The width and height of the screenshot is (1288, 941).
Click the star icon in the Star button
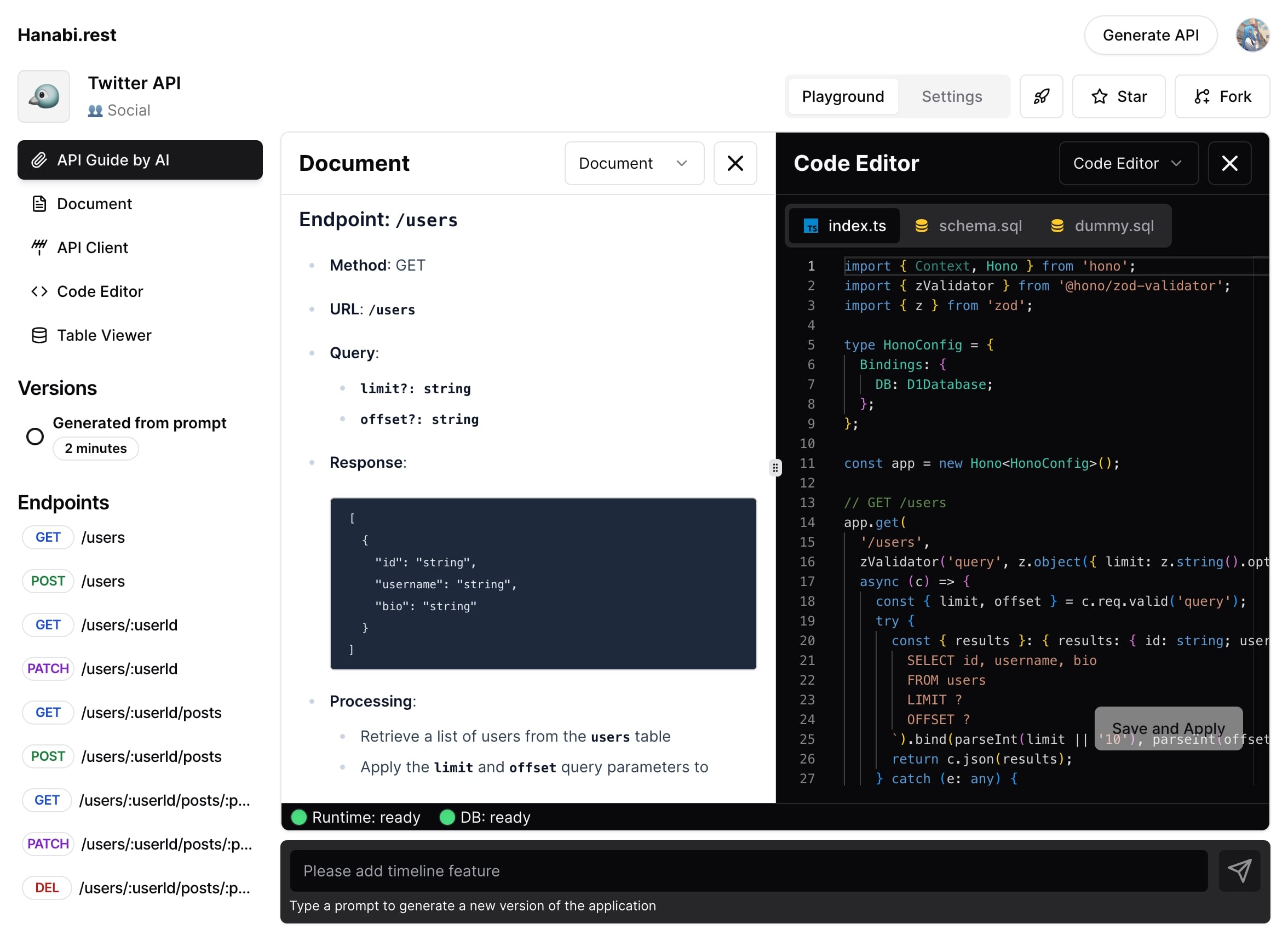click(1100, 96)
